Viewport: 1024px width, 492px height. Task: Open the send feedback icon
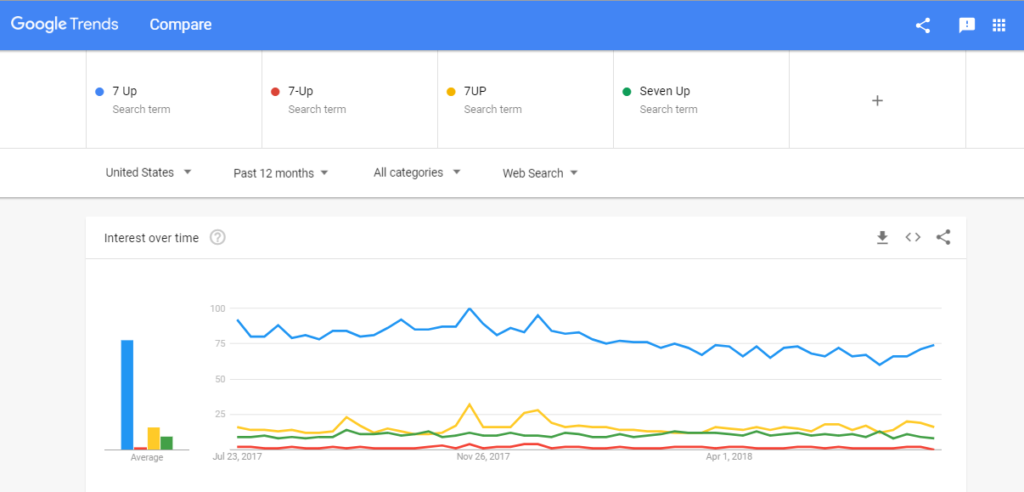tap(967, 25)
